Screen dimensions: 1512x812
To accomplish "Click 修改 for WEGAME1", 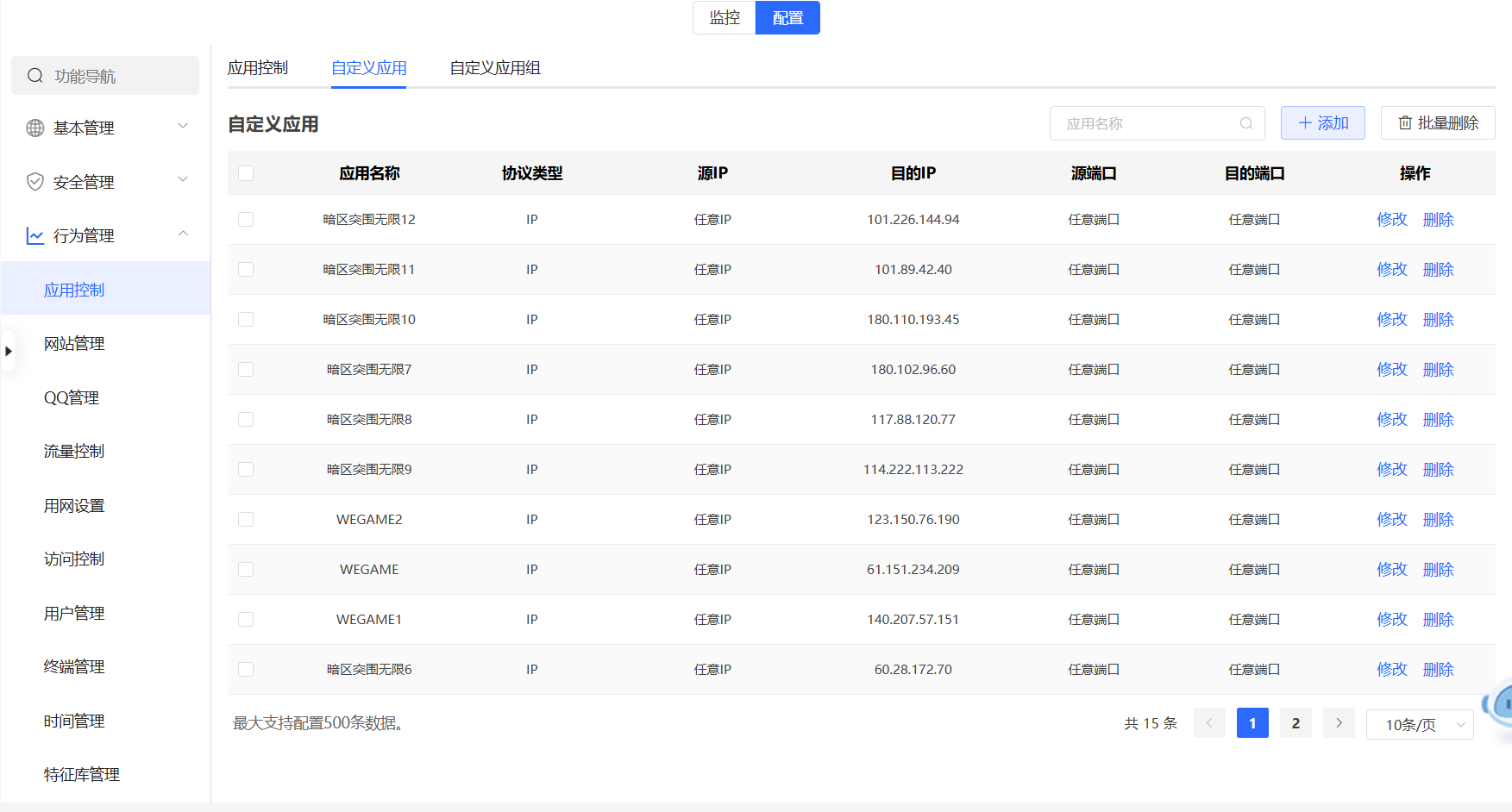I will click(1392, 619).
